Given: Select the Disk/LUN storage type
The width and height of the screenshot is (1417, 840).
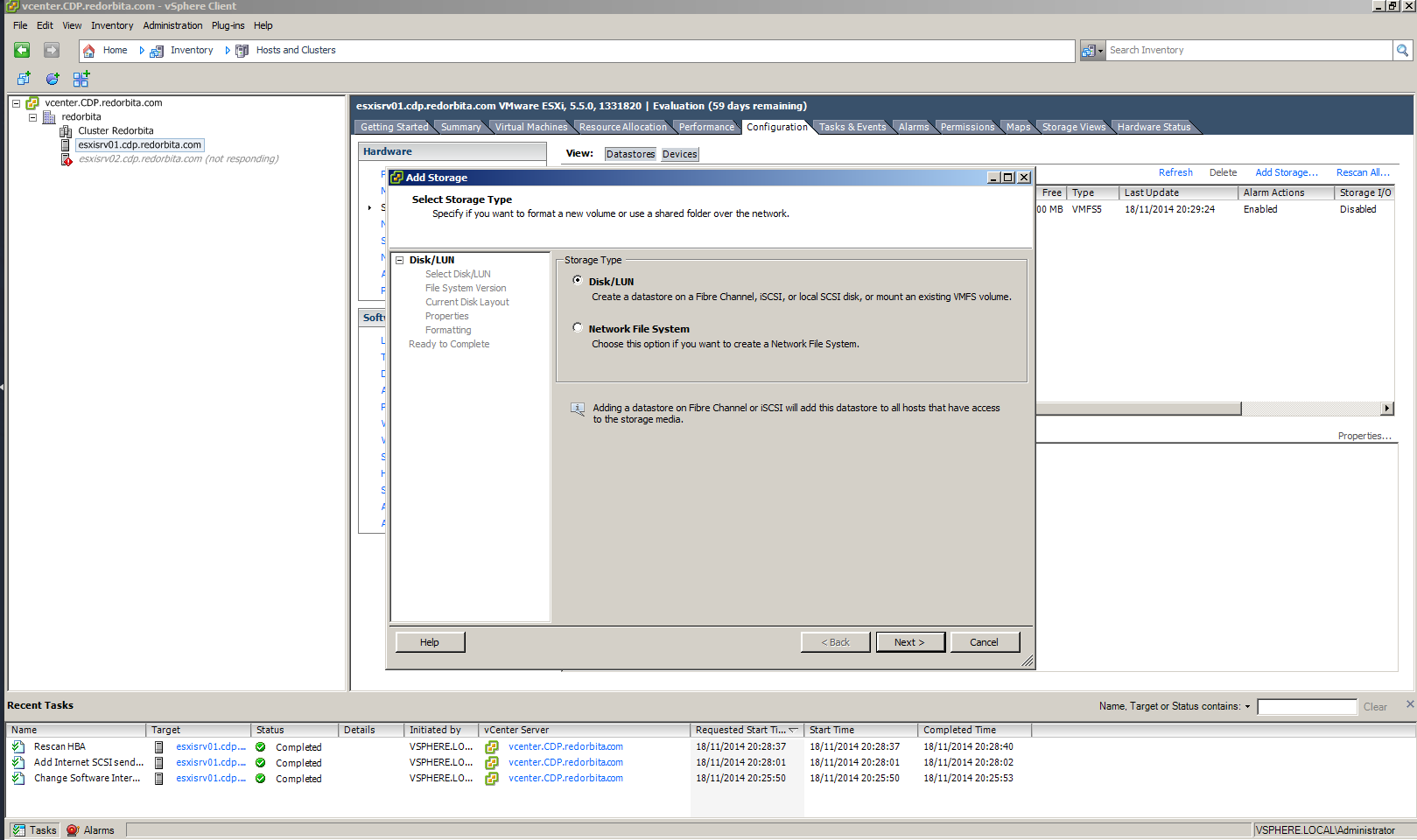Looking at the screenshot, I should pos(578,280).
